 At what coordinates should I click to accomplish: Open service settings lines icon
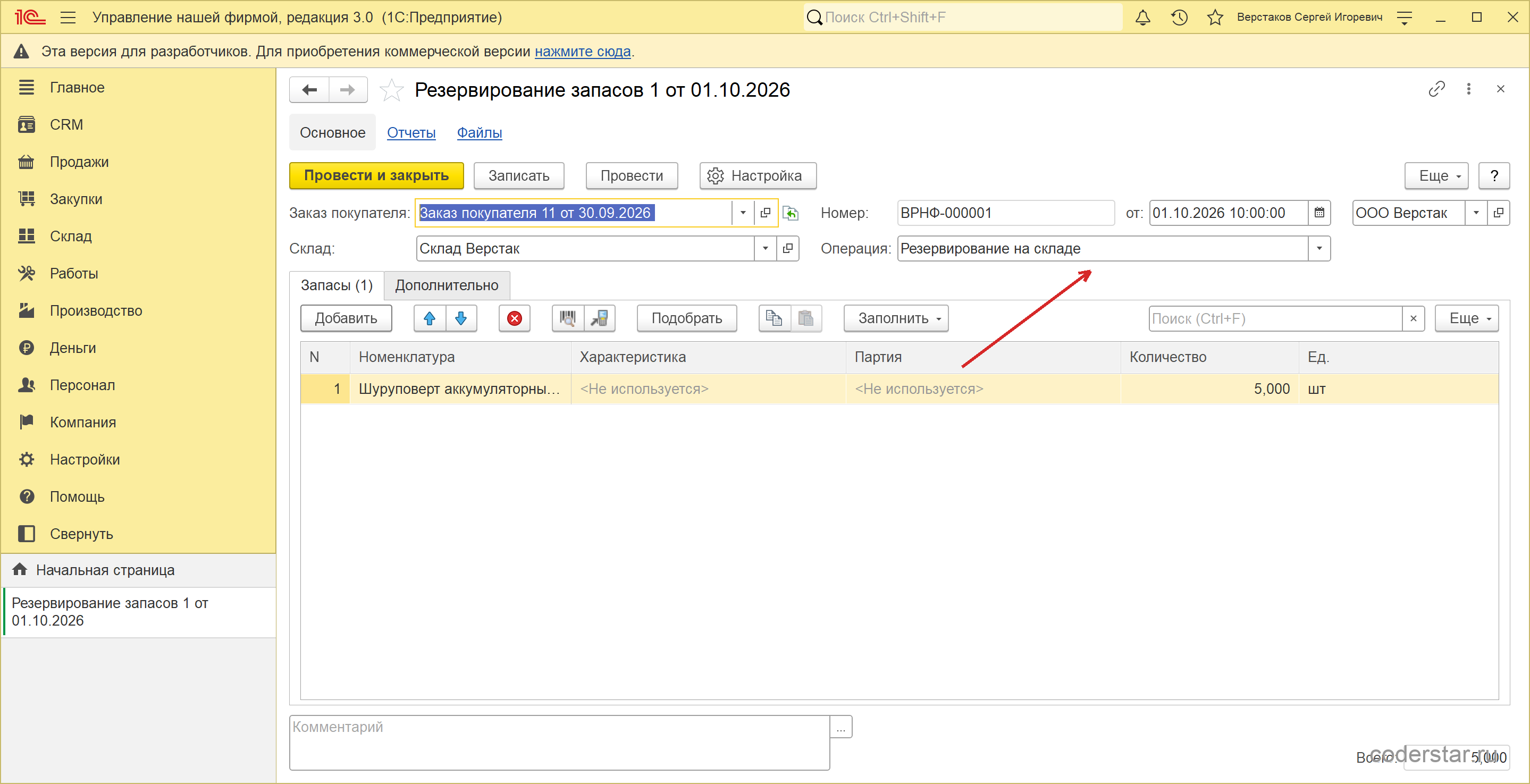coord(1404,17)
